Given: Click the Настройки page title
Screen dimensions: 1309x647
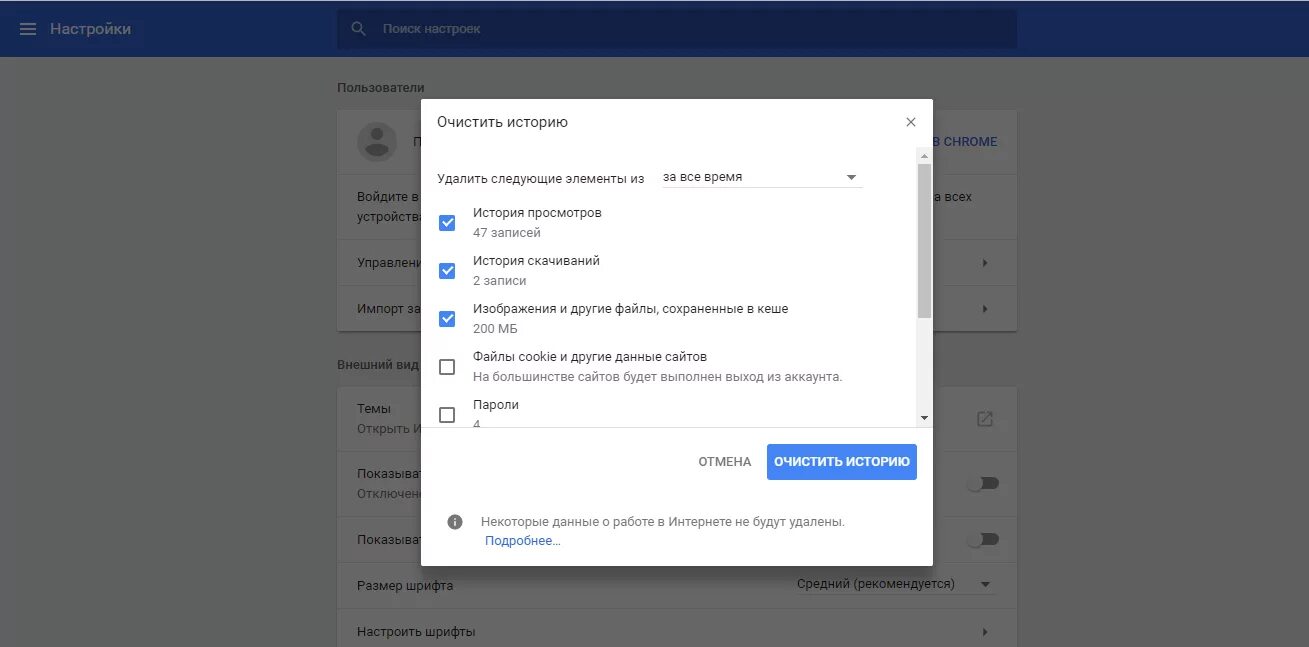Looking at the screenshot, I should coord(90,29).
